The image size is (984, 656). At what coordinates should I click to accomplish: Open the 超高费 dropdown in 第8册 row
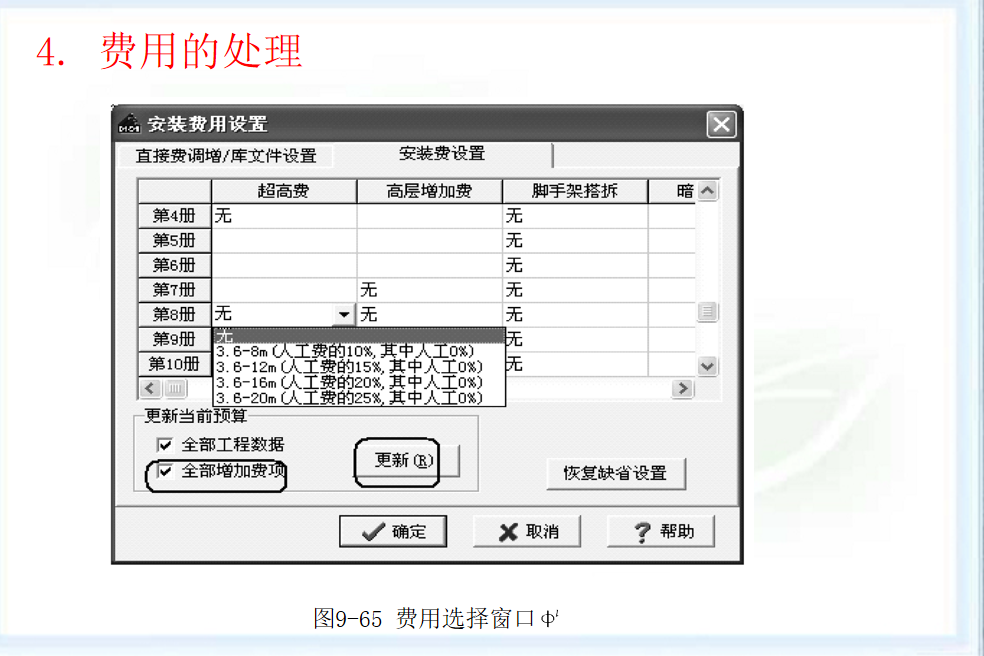tap(344, 314)
